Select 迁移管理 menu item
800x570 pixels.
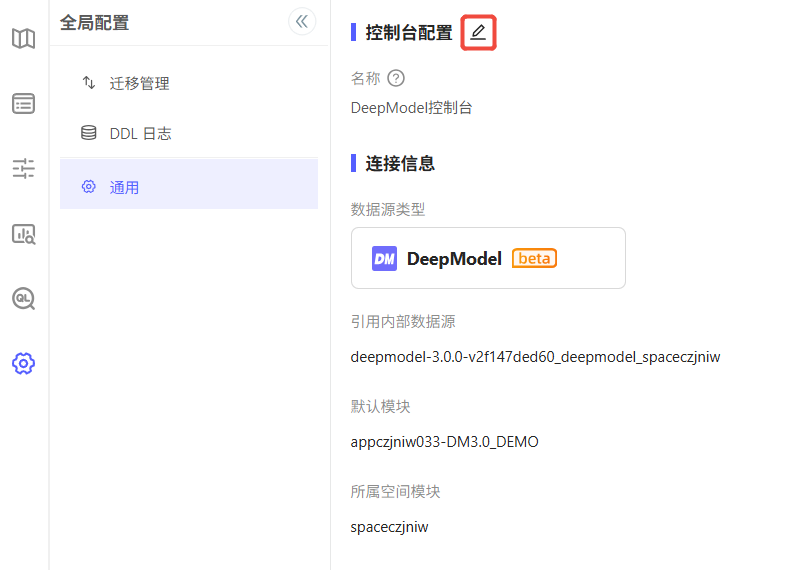189,83
